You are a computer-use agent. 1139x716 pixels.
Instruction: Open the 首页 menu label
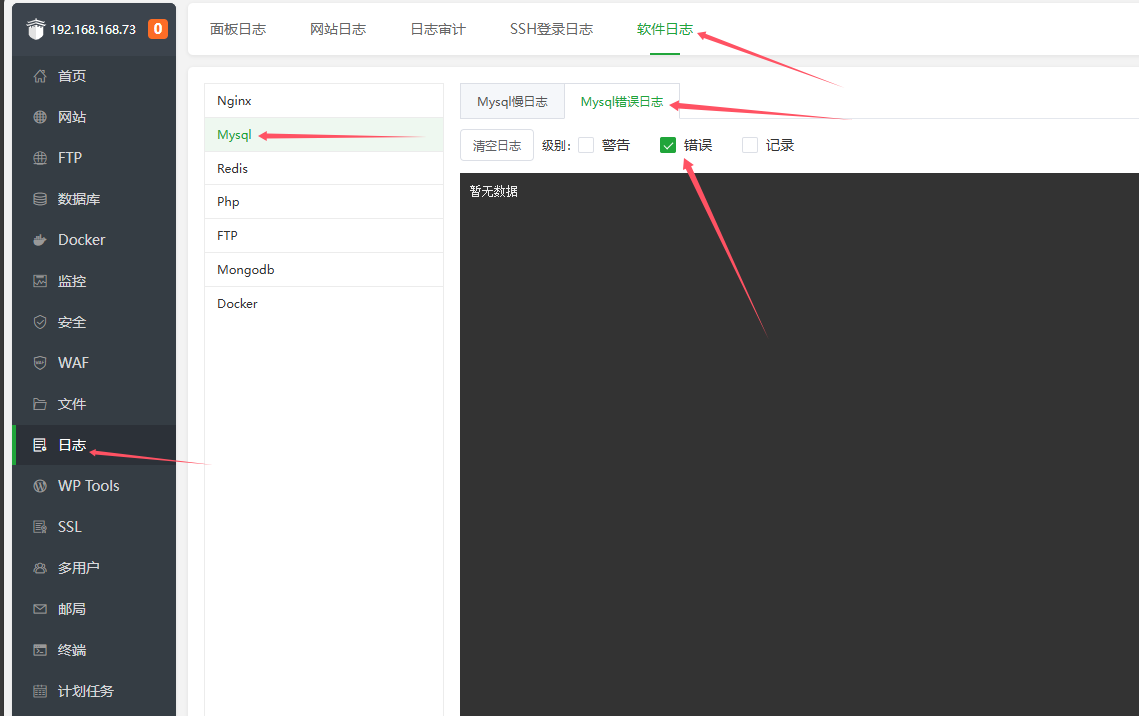pyautogui.click(x=72, y=76)
